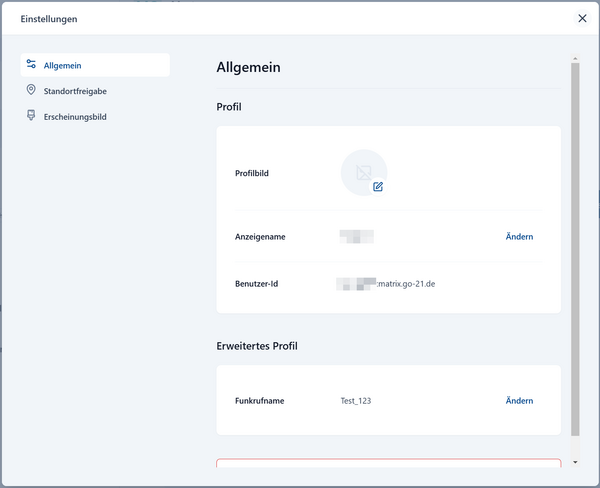The height and width of the screenshot is (488, 600).
Task: Close the Einstellungen dialog
Action: tap(583, 18)
